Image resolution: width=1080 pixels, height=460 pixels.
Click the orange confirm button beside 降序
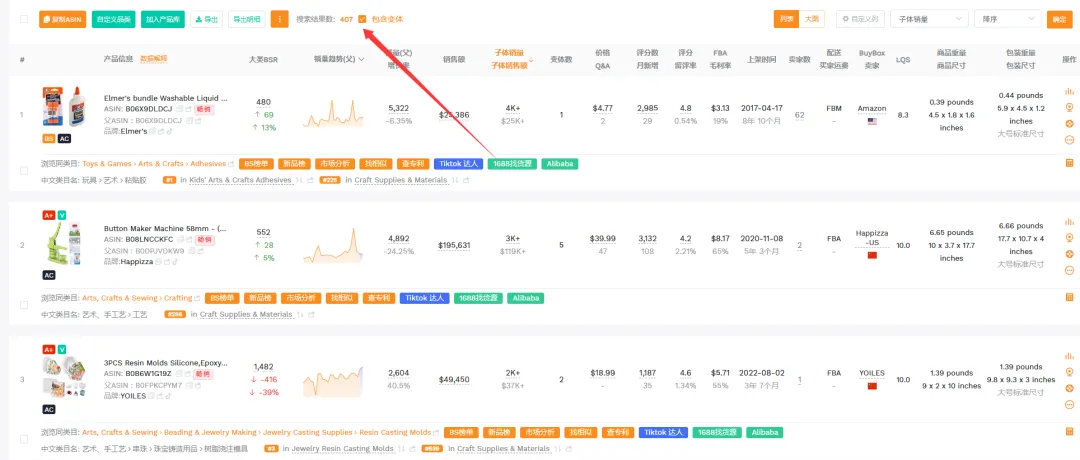(x=1060, y=19)
